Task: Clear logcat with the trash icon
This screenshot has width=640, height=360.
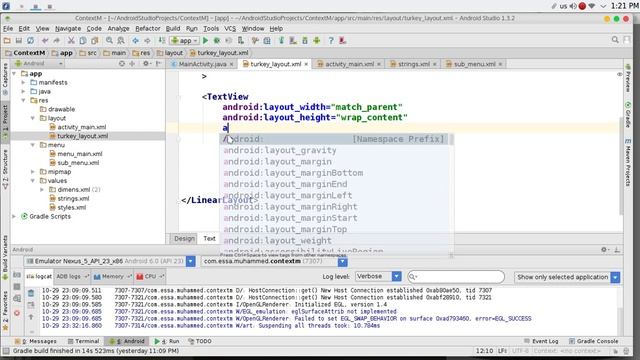Action: [31, 293]
